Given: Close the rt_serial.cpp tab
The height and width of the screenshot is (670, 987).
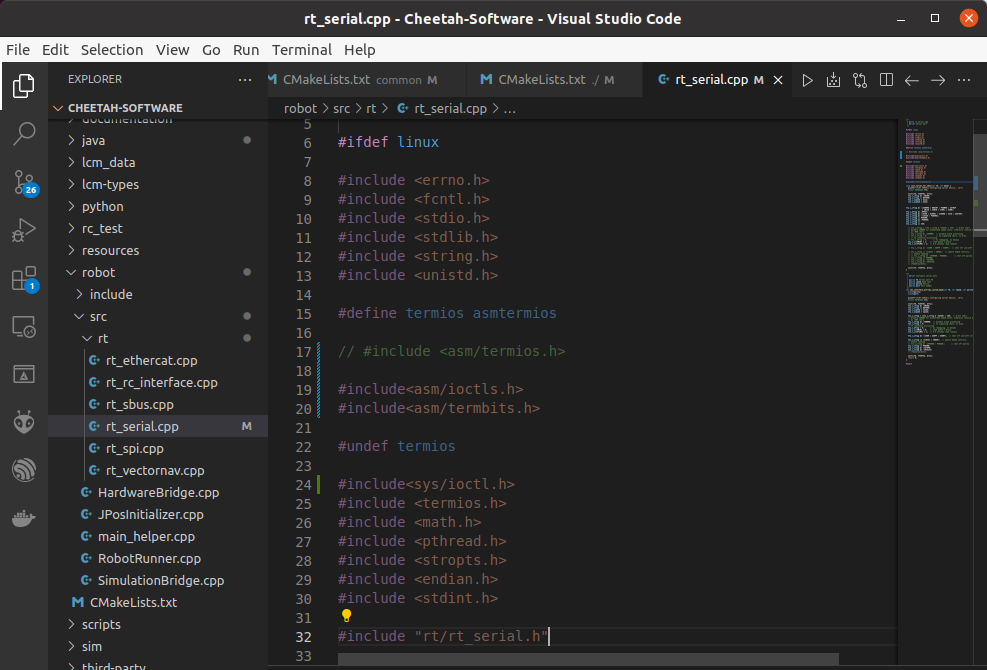Looking at the screenshot, I should (x=778, y=78).
